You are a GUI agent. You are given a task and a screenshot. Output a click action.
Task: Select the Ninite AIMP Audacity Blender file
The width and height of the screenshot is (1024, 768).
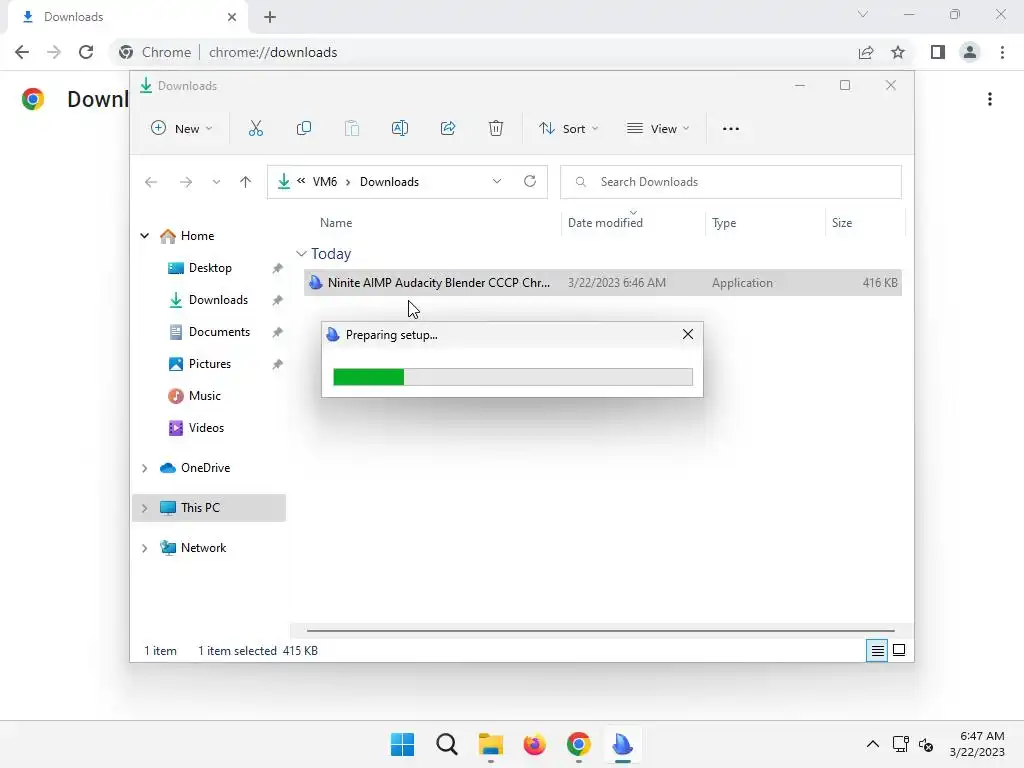pos(603,283)
